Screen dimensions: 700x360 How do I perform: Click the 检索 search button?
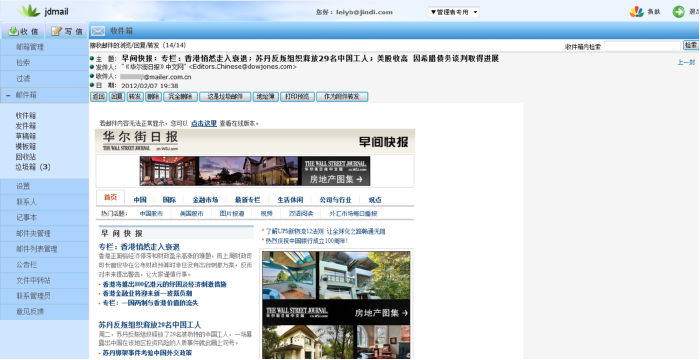[691, 46]
